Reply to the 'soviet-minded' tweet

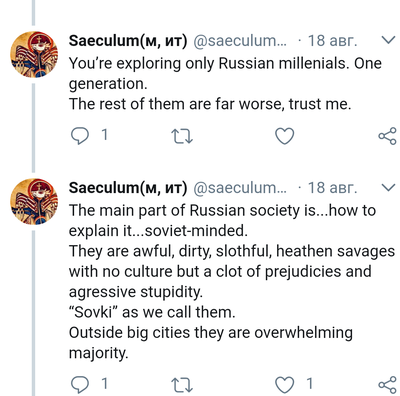click(x=80, y=384)
